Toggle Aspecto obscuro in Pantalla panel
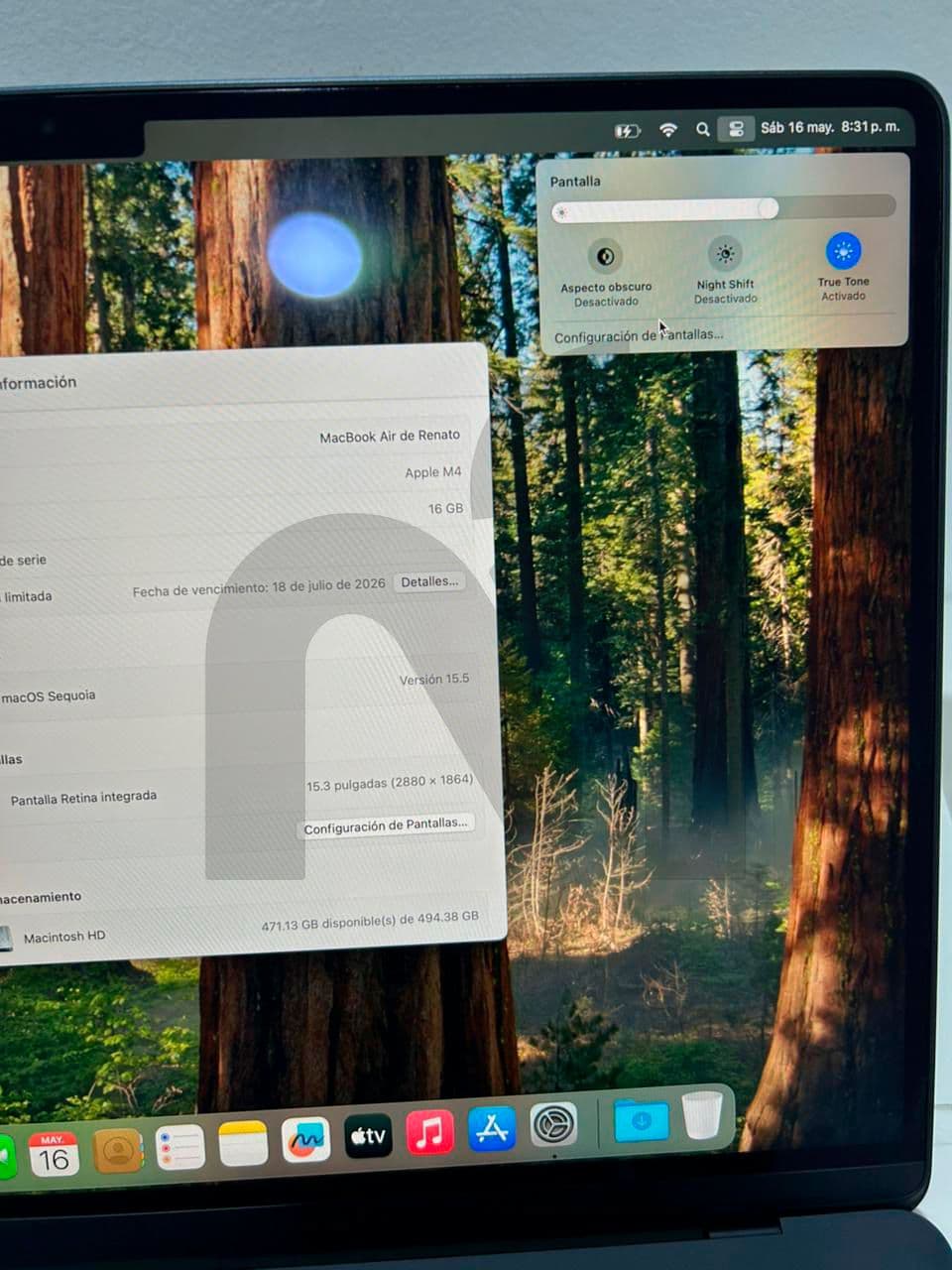This screenshot has width=952, height=1270. (x=605, y=257)
